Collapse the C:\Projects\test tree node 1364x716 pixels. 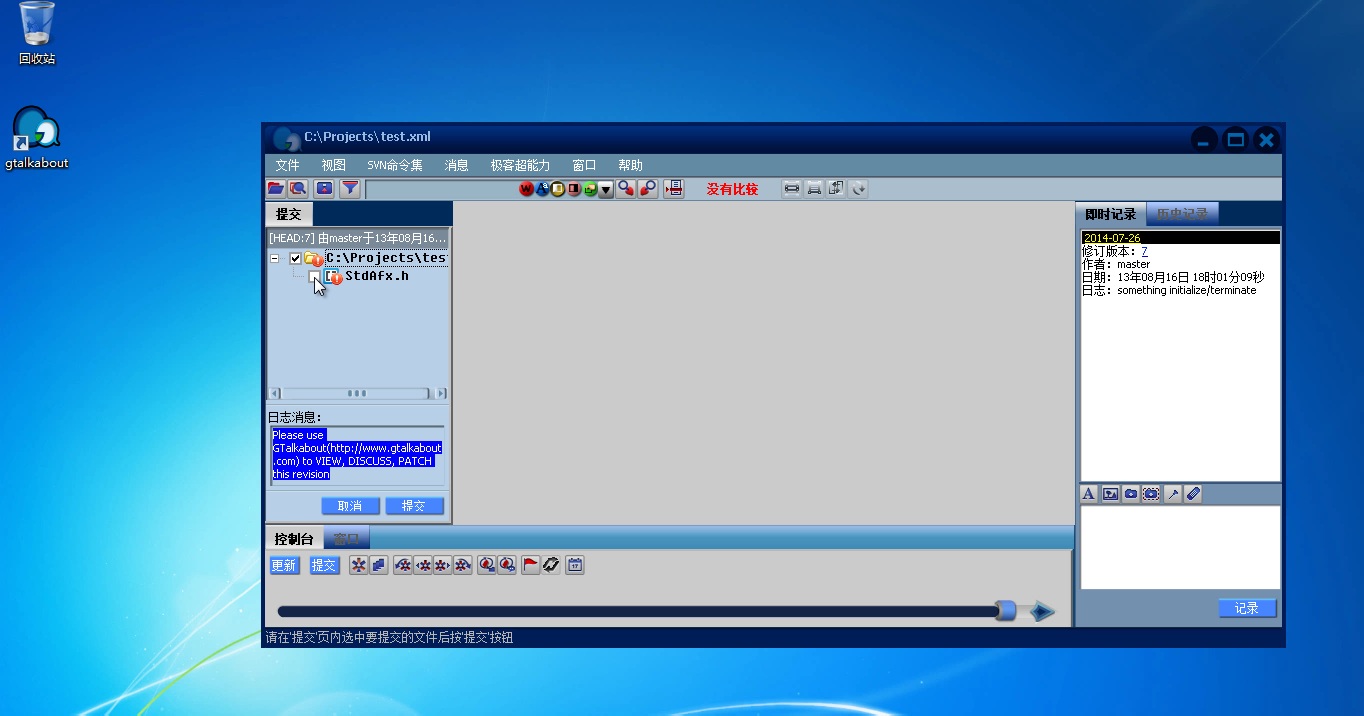pyautogui.click(x=275, y=258)
